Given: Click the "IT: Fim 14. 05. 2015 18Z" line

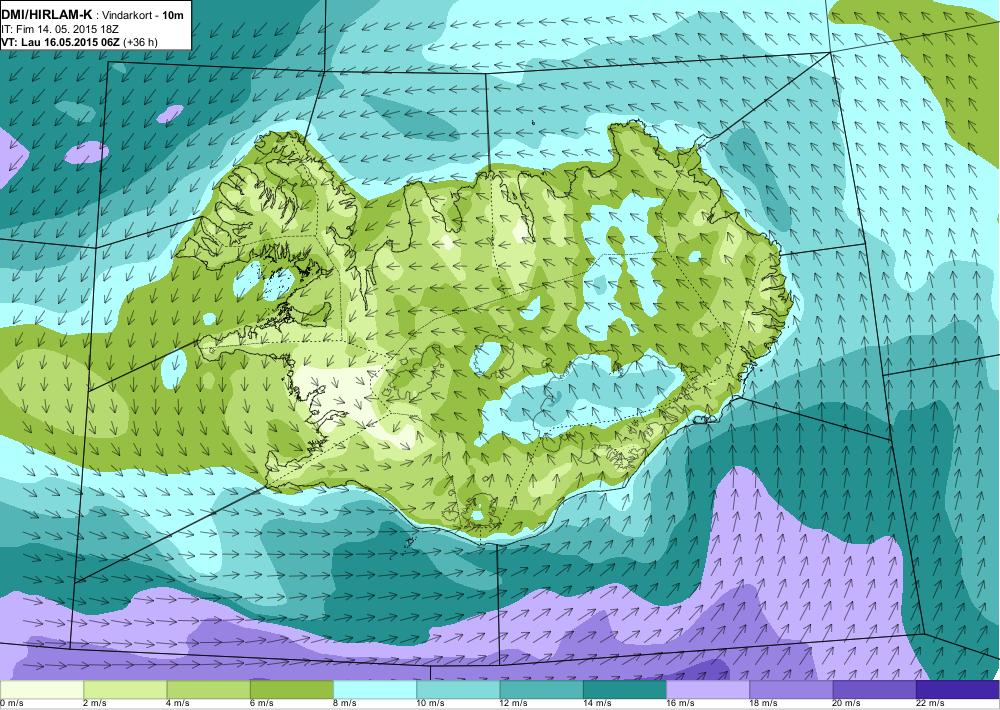Looking at the screenshot, I should (60, 29).
